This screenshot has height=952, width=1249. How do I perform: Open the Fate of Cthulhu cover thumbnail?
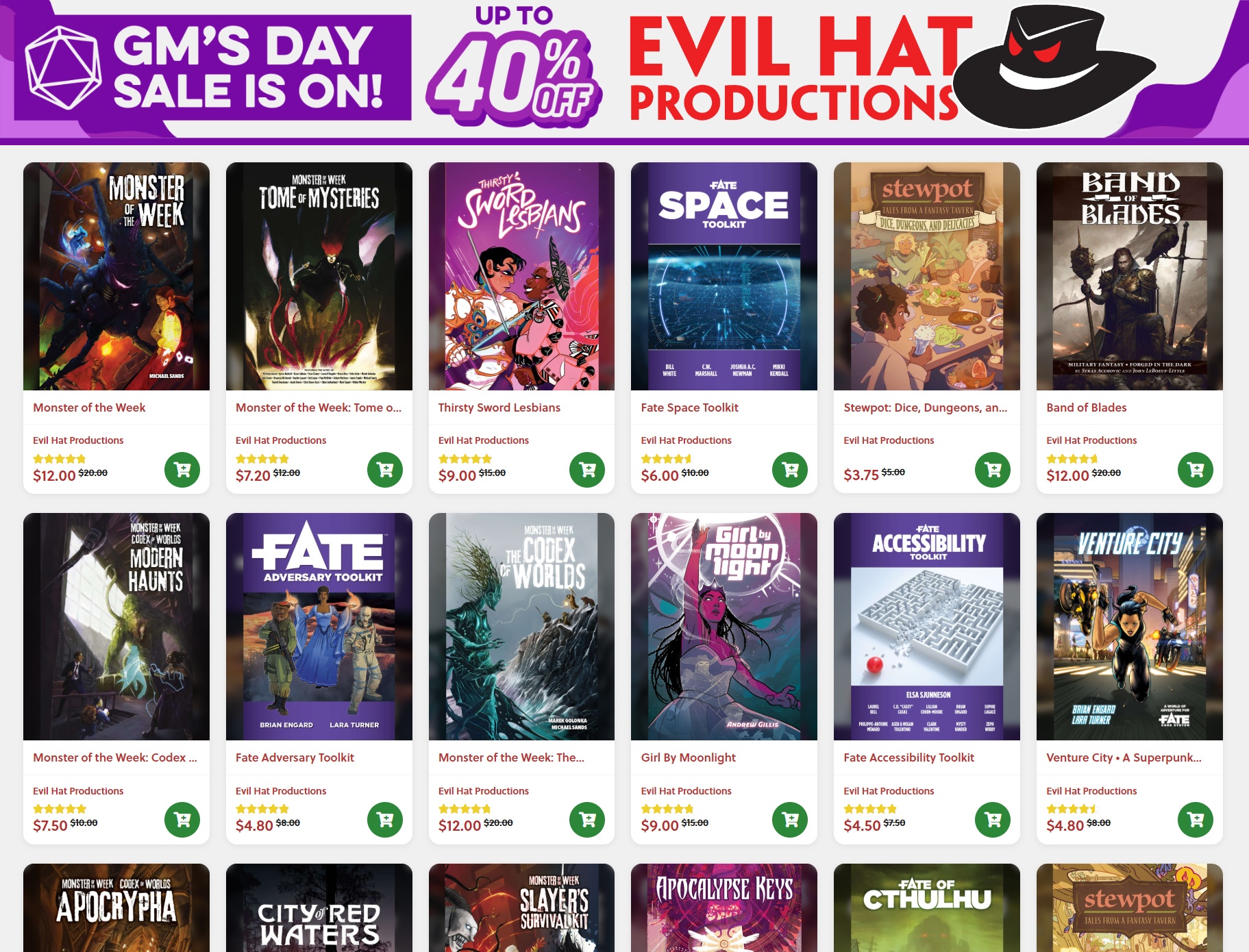927,907
